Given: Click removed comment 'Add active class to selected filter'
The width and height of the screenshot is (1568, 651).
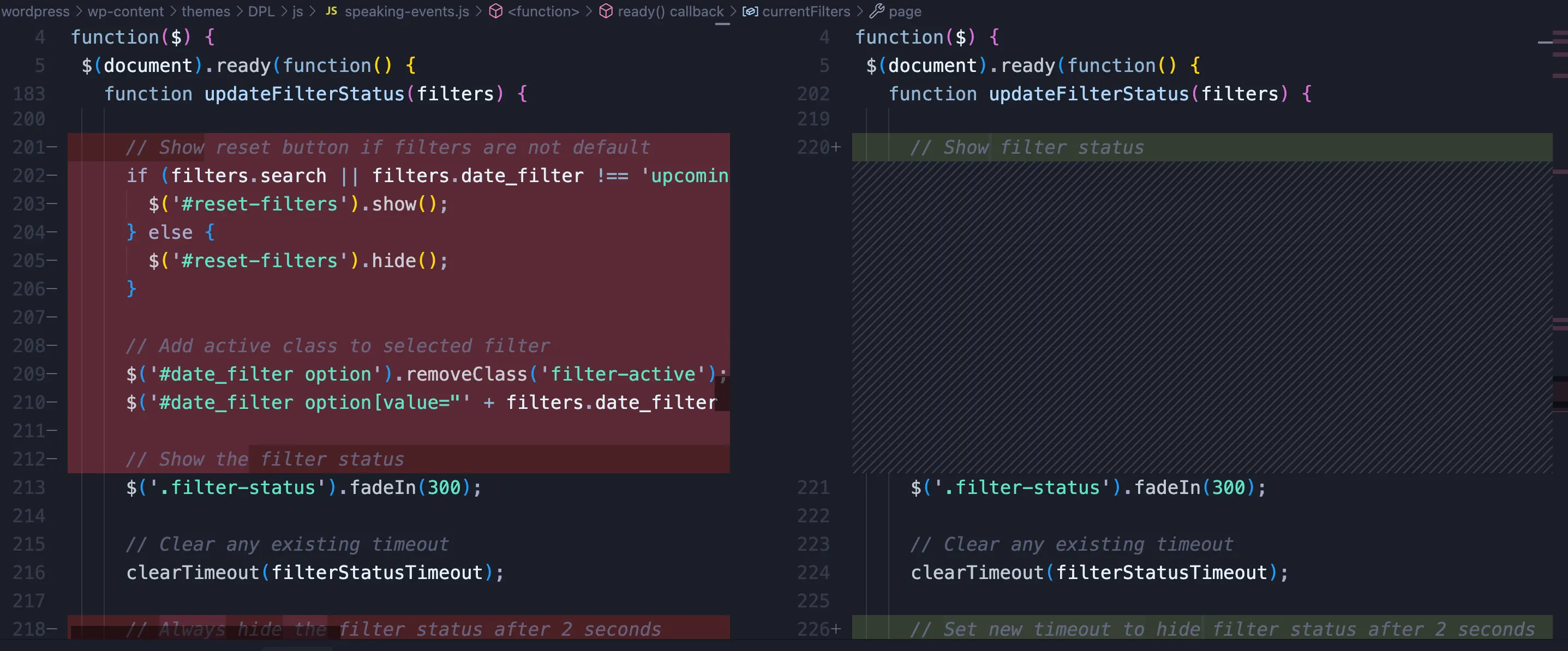Looking at the screenshot, I should [x=338, y=346].
